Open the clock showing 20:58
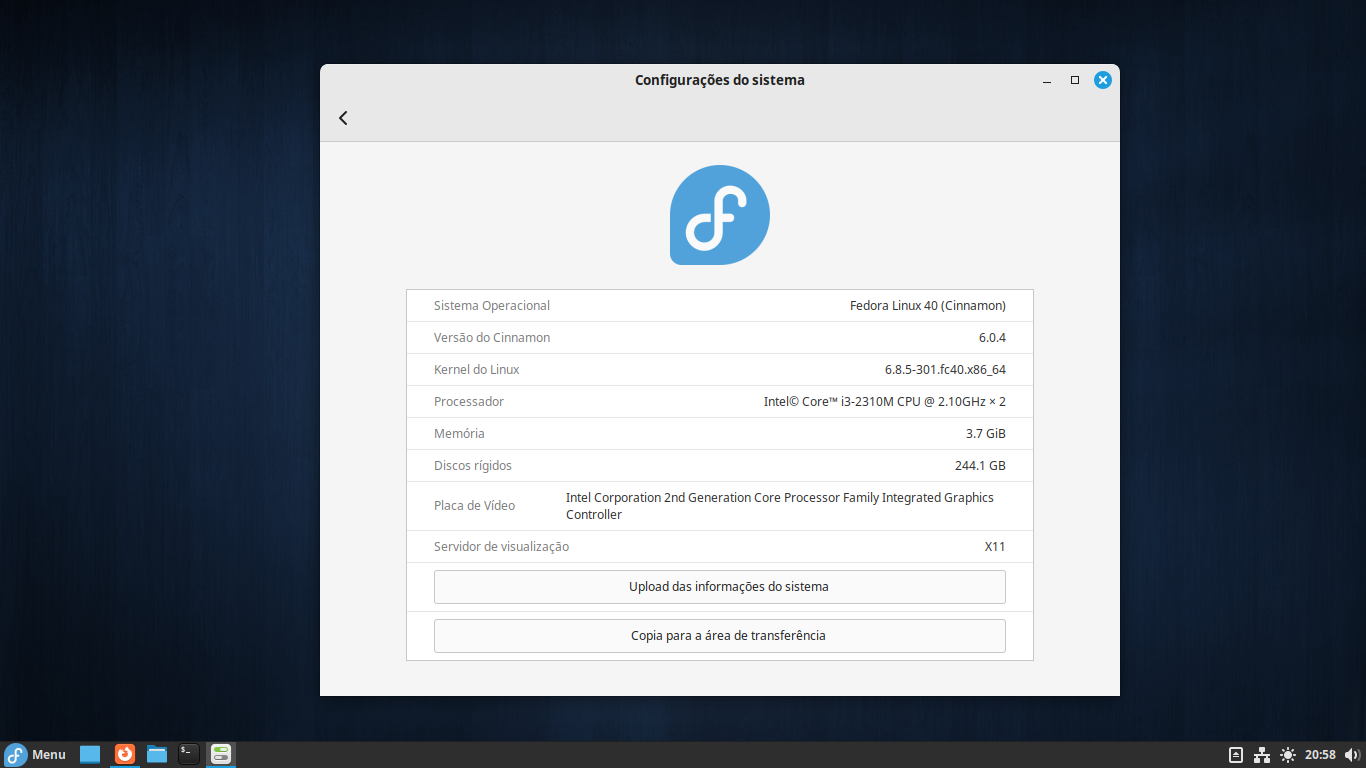Viewport: 1366px width, 768px height. pos(1320,755)
